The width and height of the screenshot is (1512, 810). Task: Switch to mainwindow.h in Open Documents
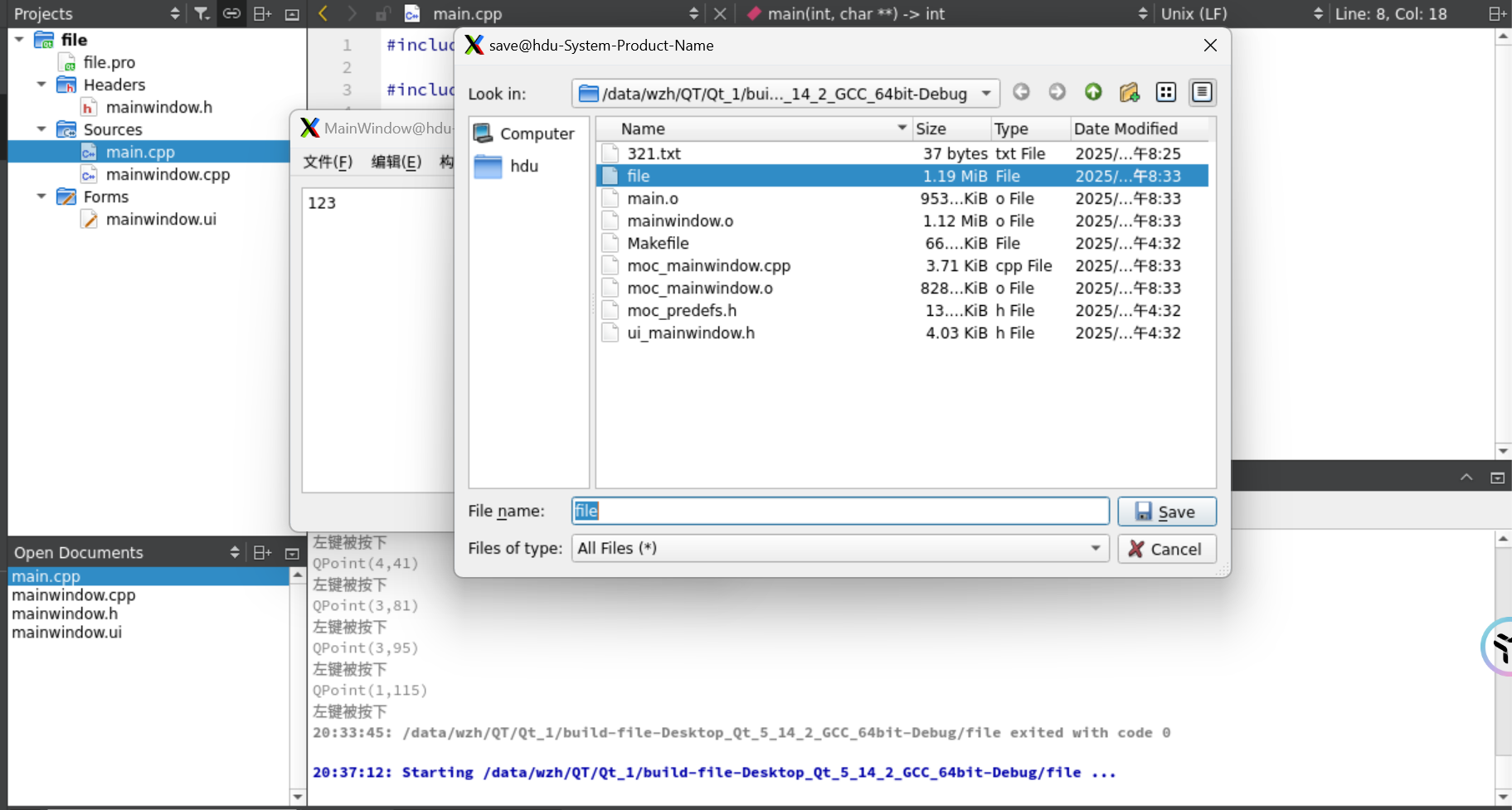[65, 614]
